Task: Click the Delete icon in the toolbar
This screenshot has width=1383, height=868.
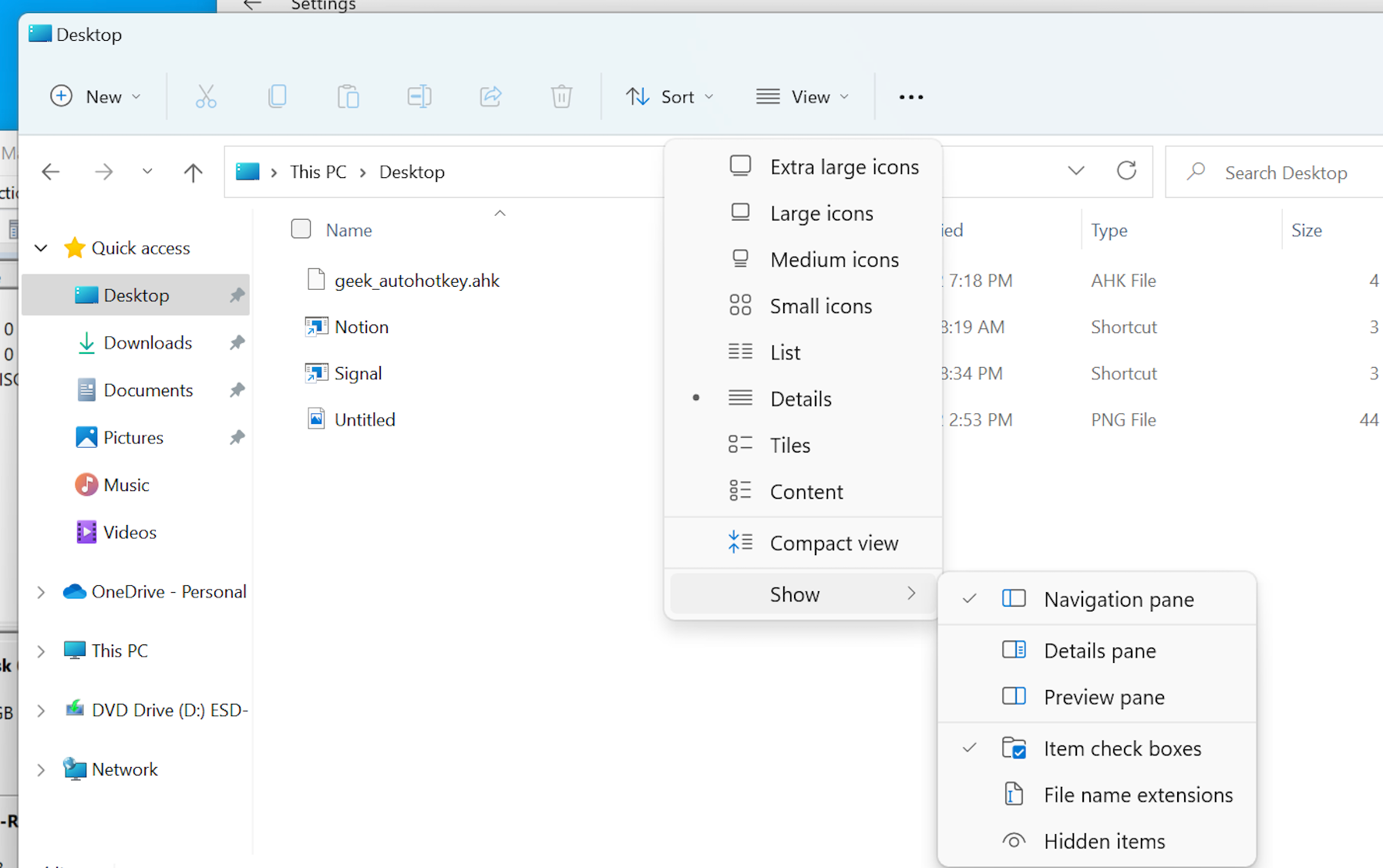Action: (x=562, y=96)
